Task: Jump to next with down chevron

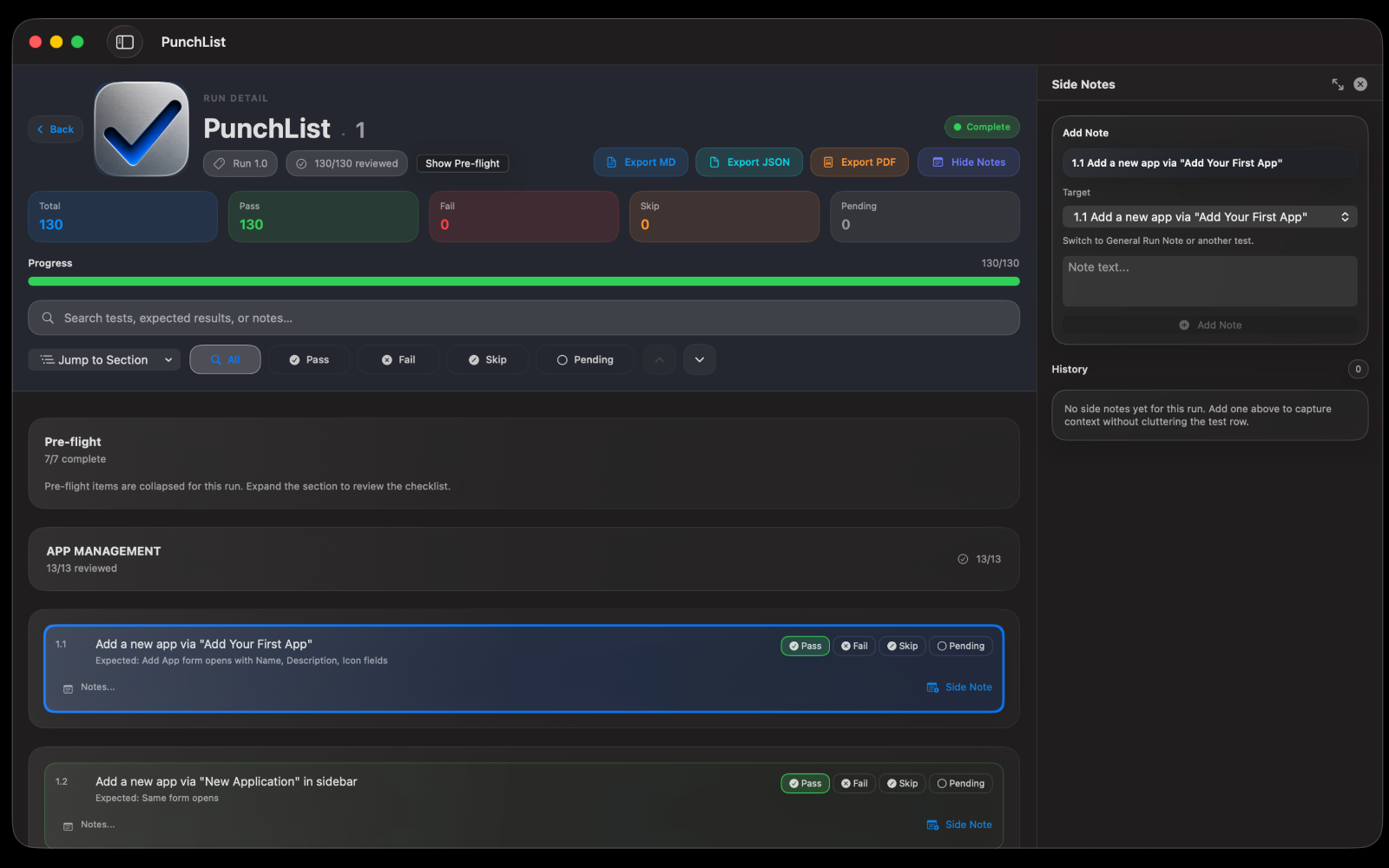Action: [x=700, y=359]
